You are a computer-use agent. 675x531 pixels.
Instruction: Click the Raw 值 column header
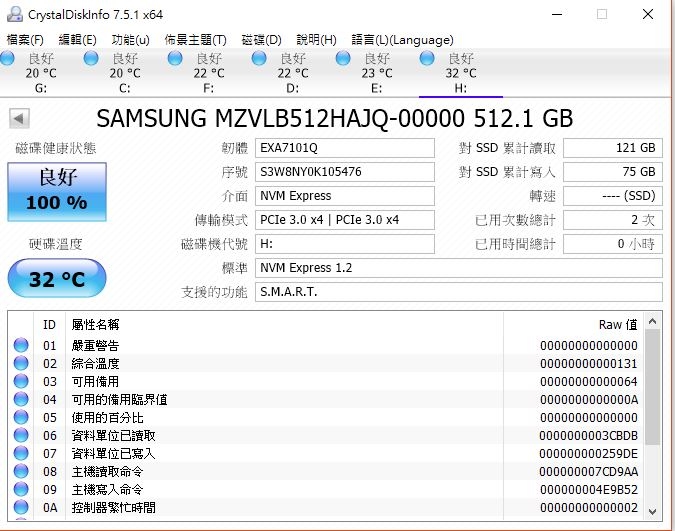[618, 324]
